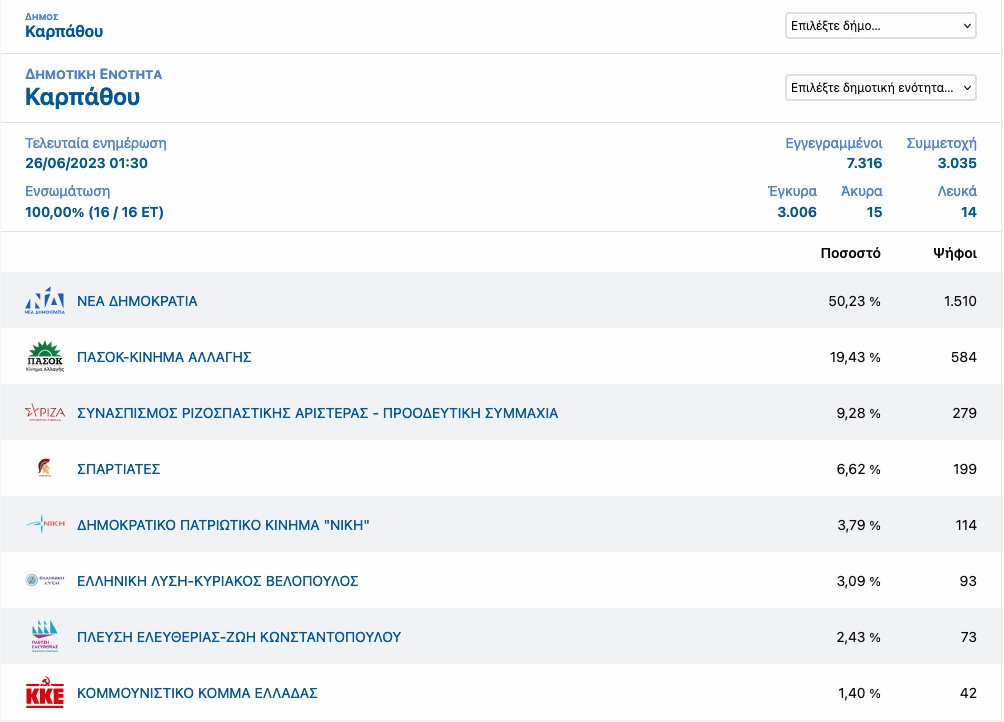Click the ΔΗΜΟΤΙΚΗ ΕΝΟΤΗΤΑ label
The image size is (1004, 722).
pyautogui.click(x=93, y=74)
